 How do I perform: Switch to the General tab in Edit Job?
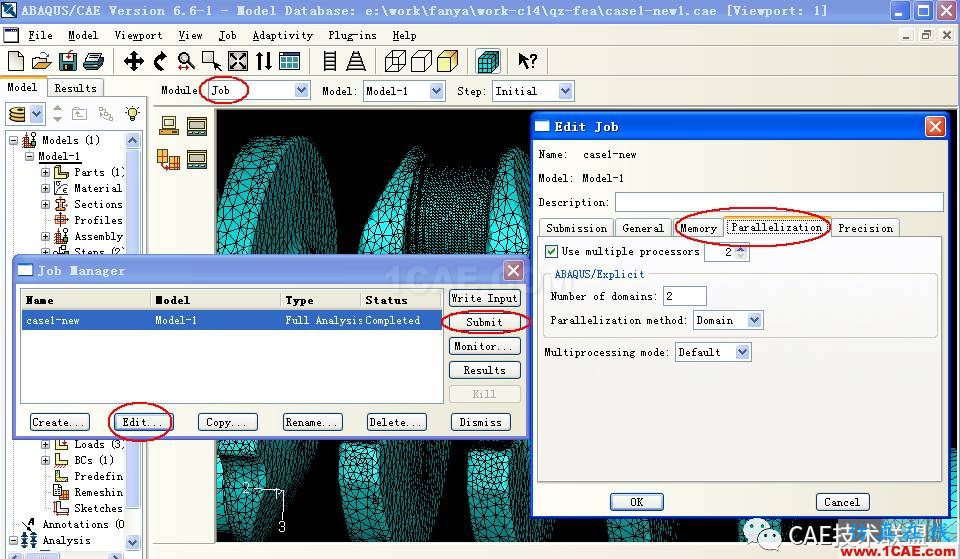[643, 228]
